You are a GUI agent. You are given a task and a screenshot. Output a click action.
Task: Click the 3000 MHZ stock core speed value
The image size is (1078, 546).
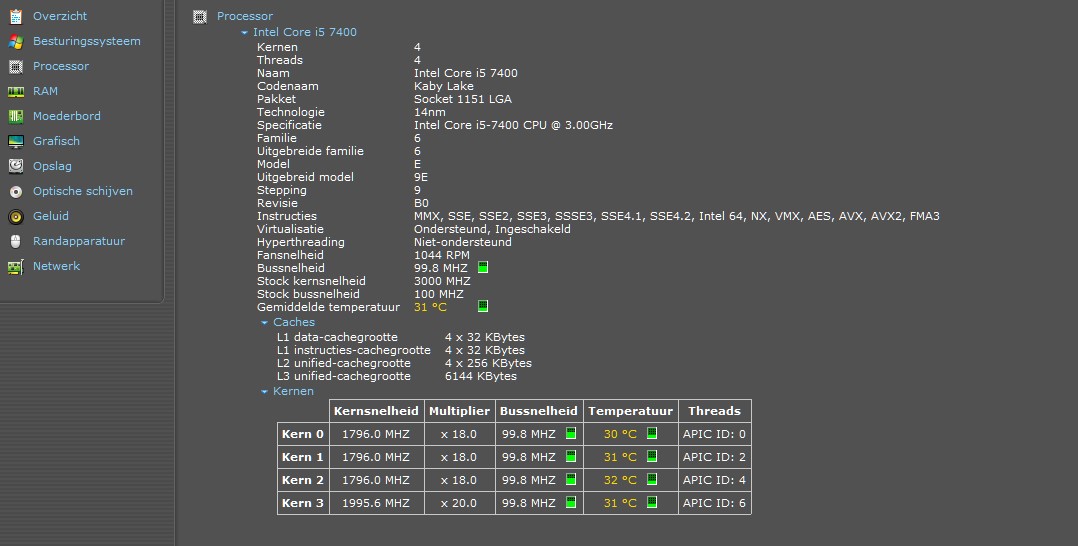(x=442, y=281)
